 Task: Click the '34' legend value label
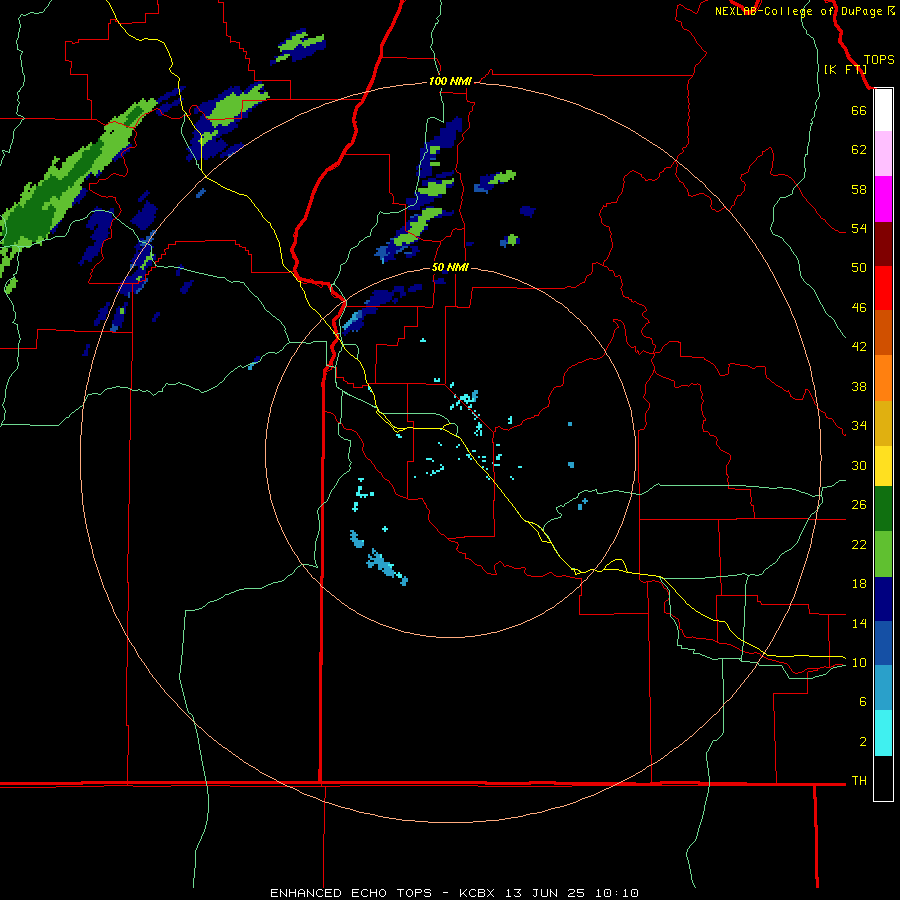coord(859,426)
